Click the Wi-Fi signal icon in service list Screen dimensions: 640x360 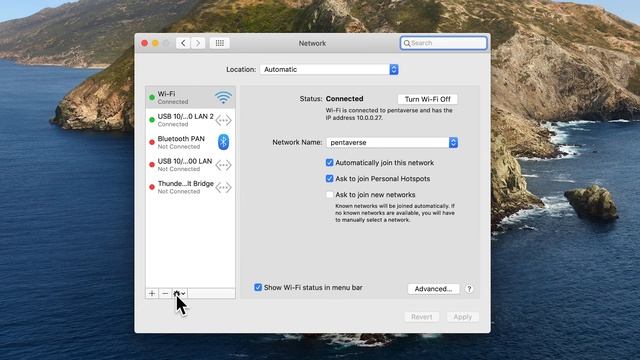coord(223,97)
